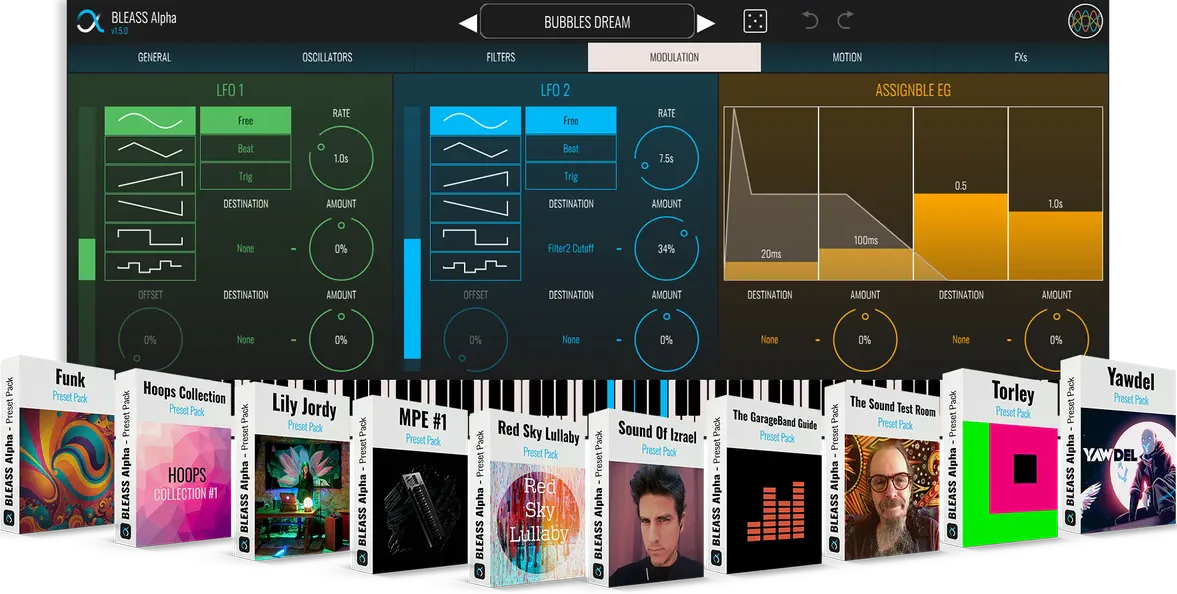1177x594 pixels.
Task: Open LFO 1 first destination set to None
Action: click(245, 249)
